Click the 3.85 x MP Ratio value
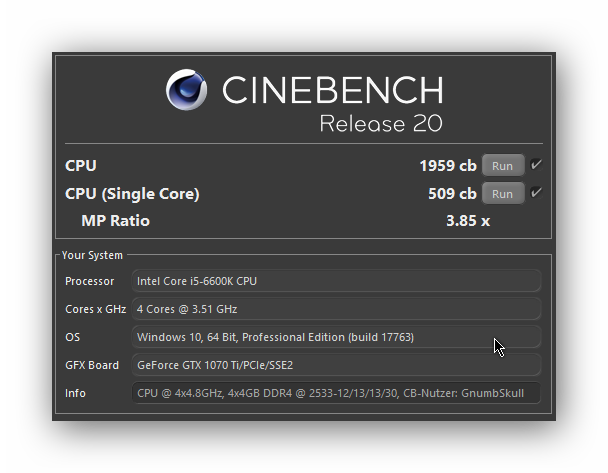 468,221
